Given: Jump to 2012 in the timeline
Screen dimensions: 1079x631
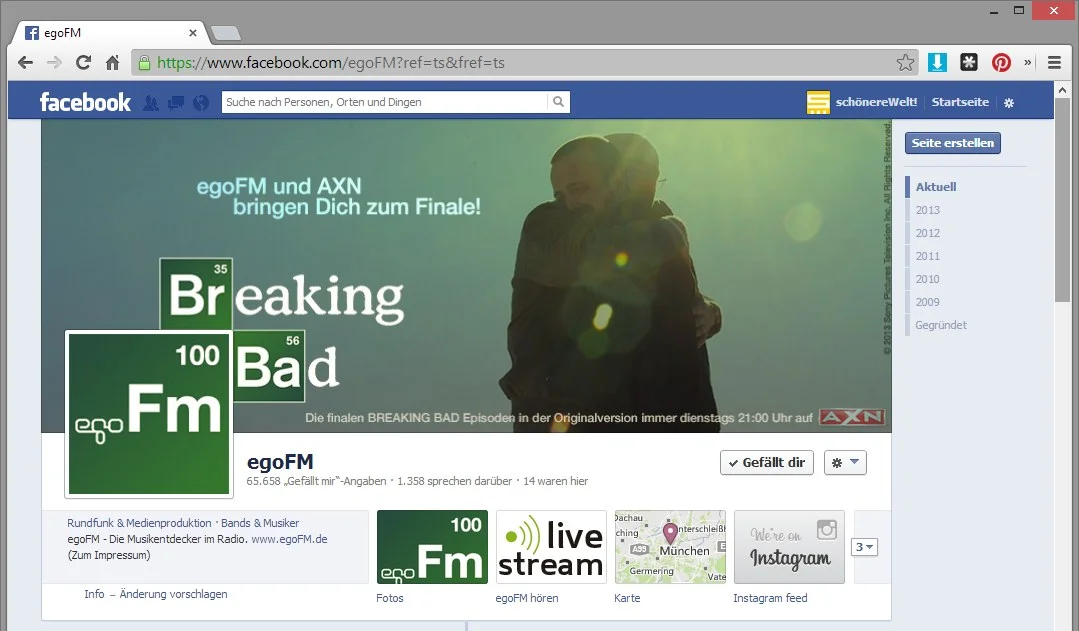Looking at the screenshot, I should (x=928, y=233).
